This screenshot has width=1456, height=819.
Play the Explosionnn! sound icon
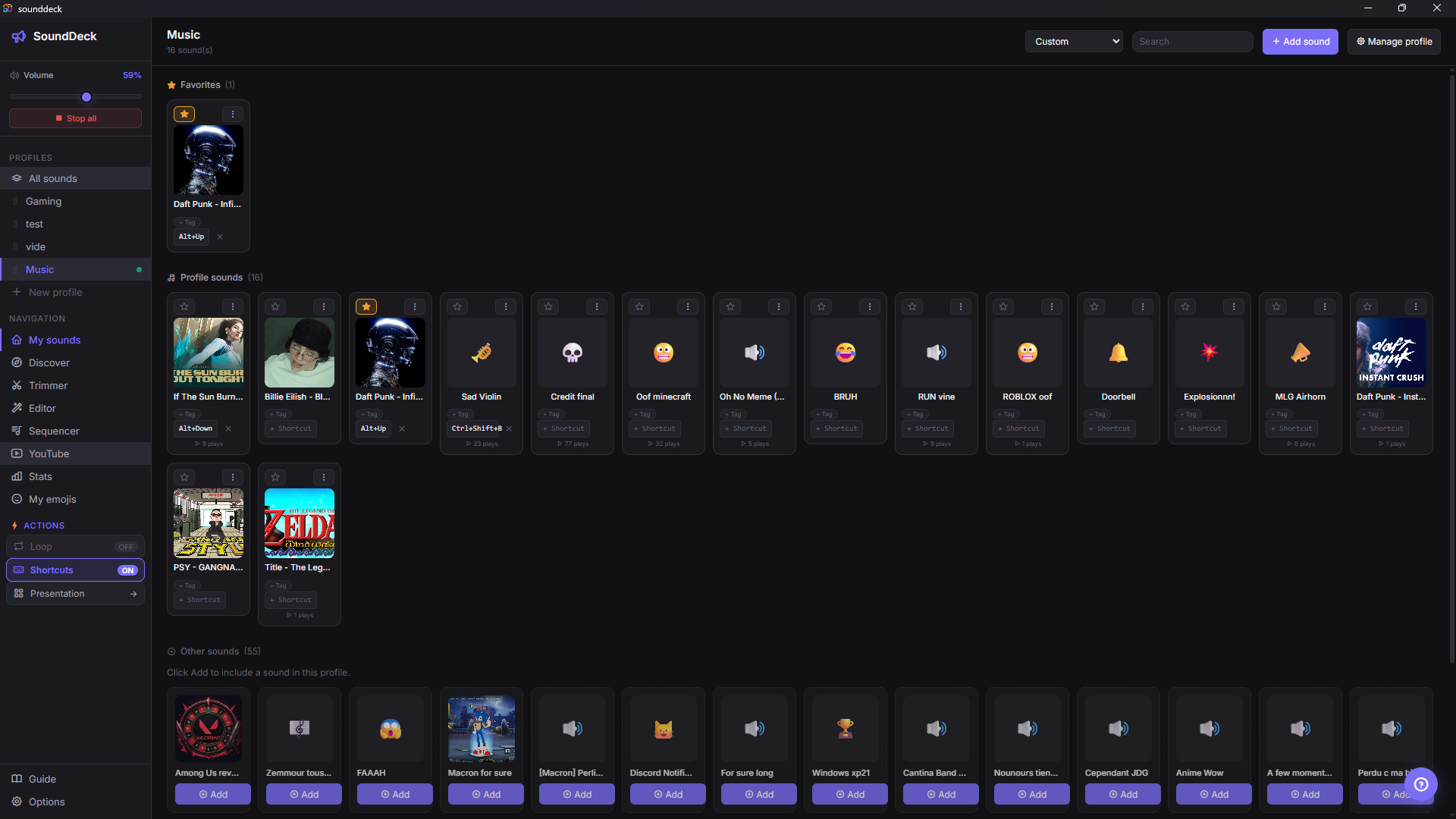[1210, 353]
